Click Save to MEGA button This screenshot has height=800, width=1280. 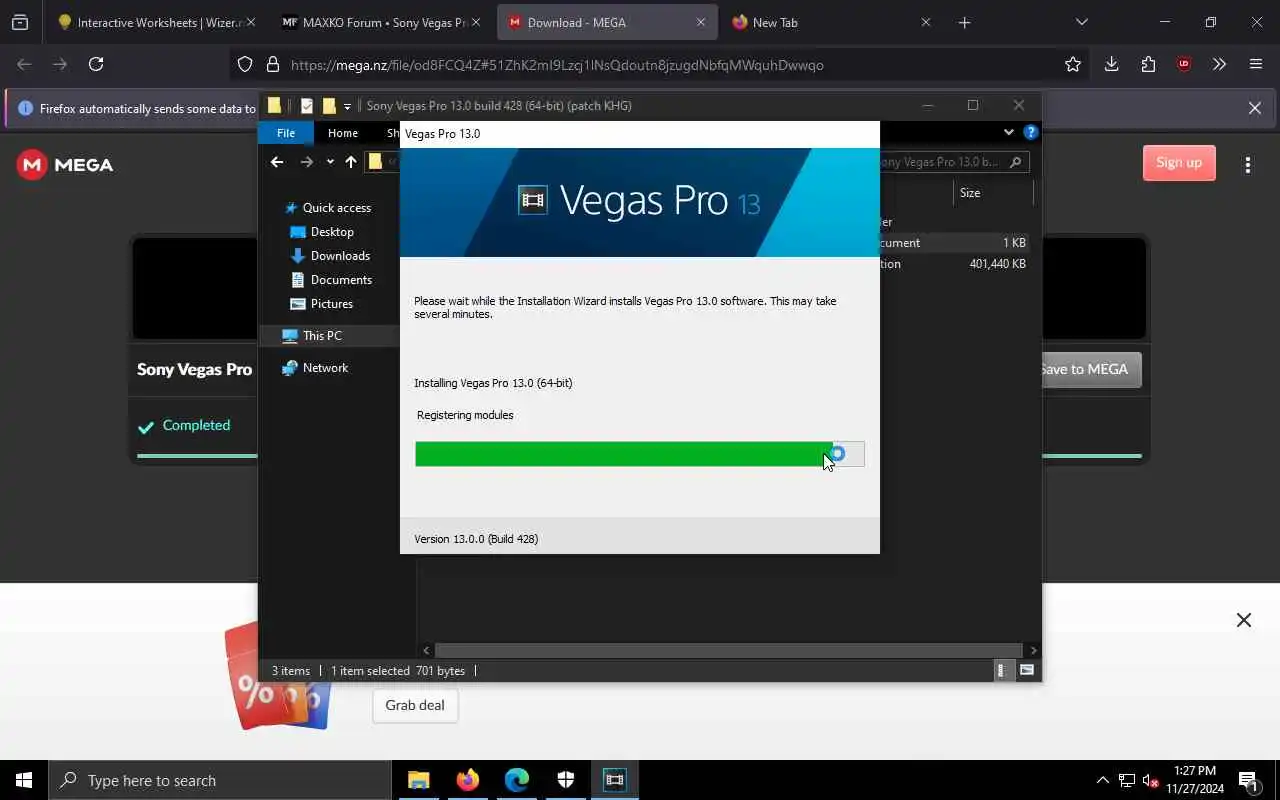point(1085,369)
